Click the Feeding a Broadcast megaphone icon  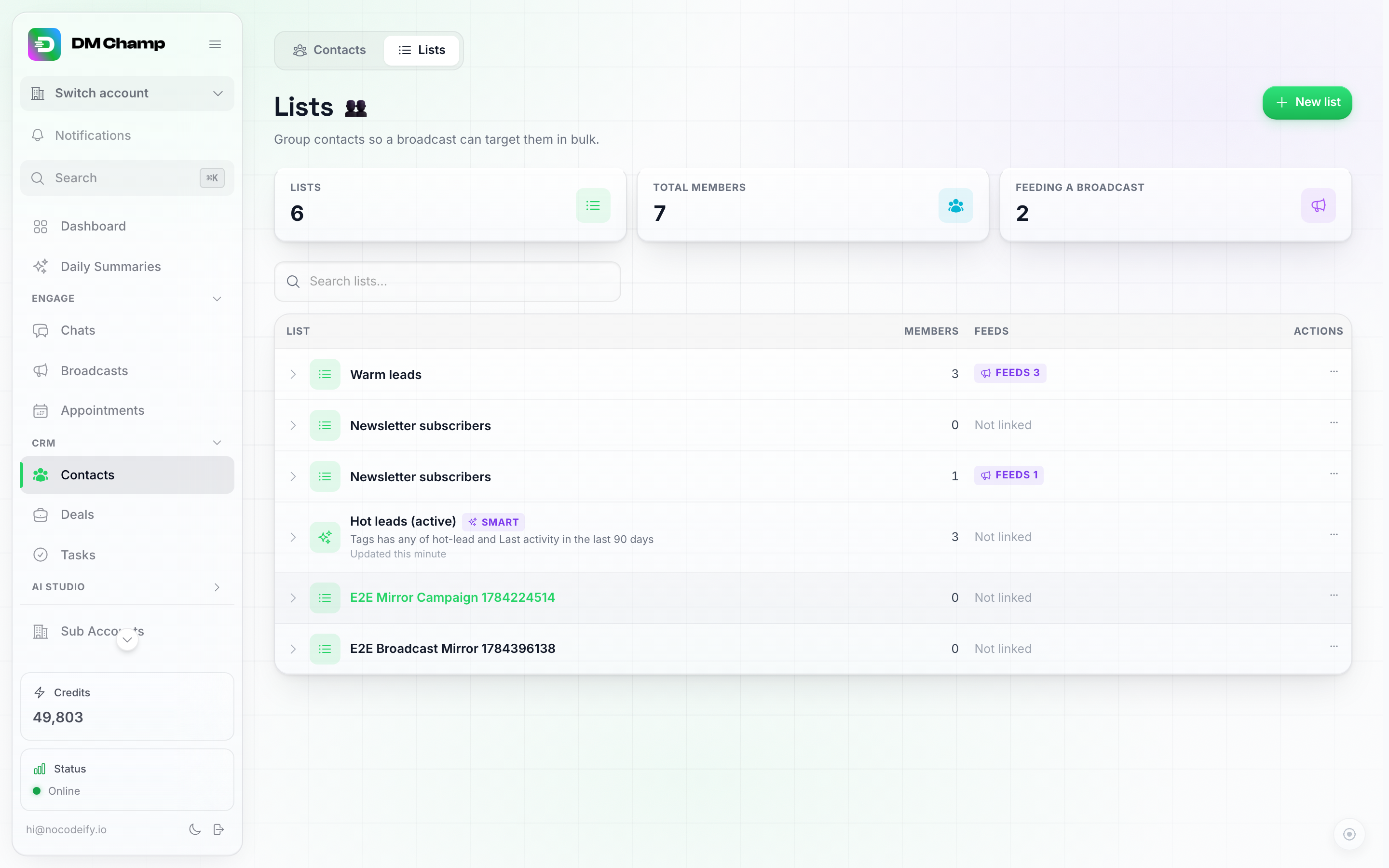click(x=1319, y=205)
